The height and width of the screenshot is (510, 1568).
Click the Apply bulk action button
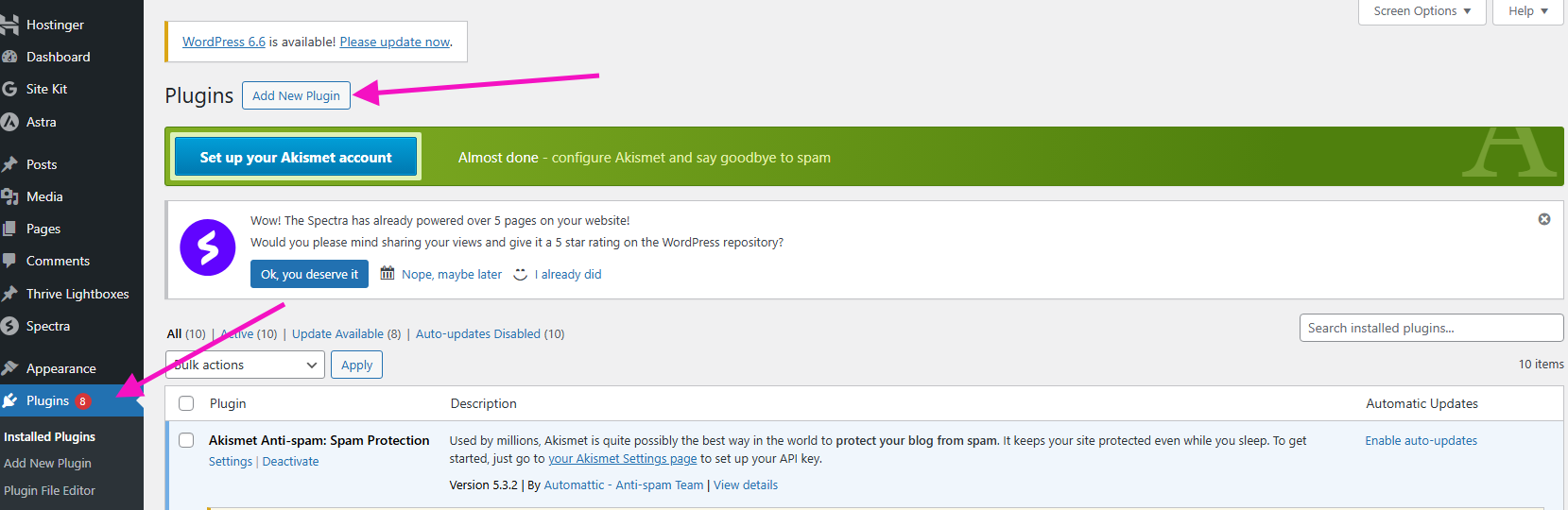(x=356, y=365)
